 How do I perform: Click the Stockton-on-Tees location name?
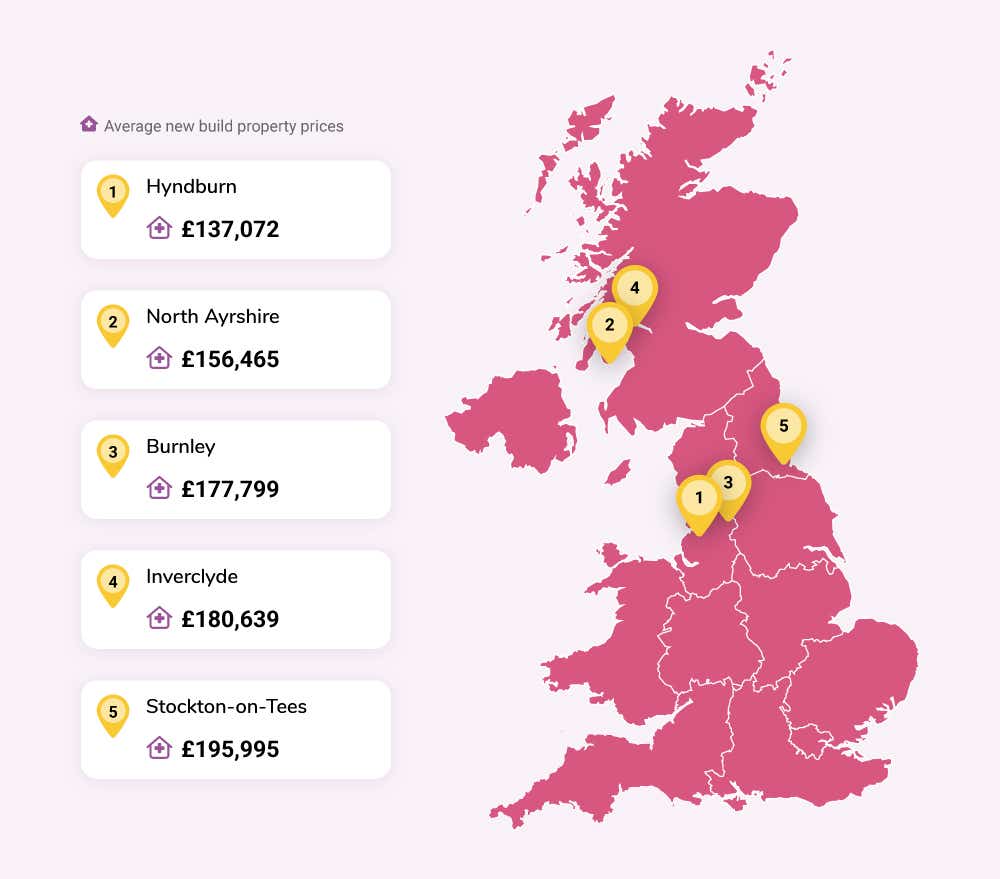[x=226, y=707]
